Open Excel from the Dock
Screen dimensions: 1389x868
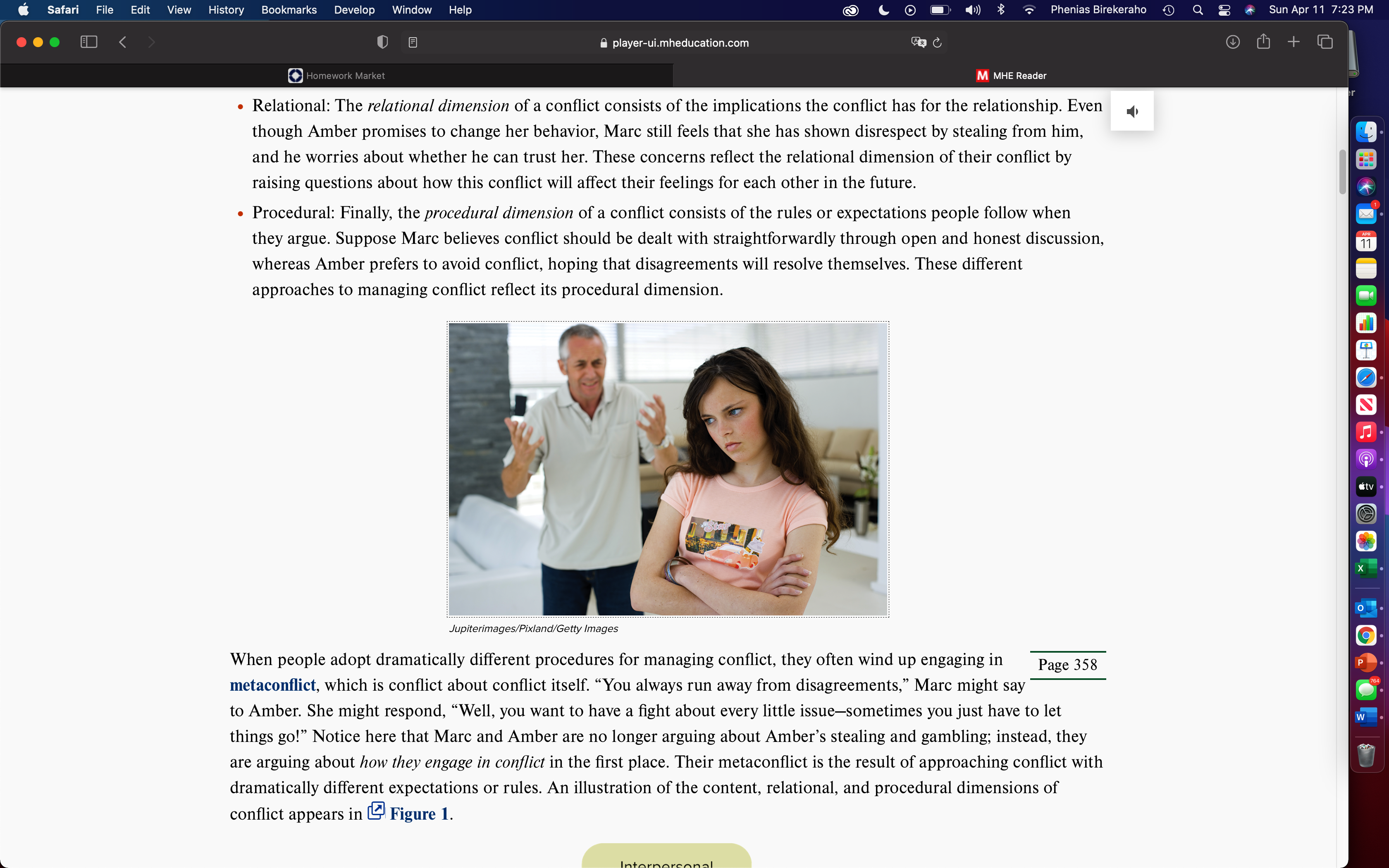(1366, 568)
